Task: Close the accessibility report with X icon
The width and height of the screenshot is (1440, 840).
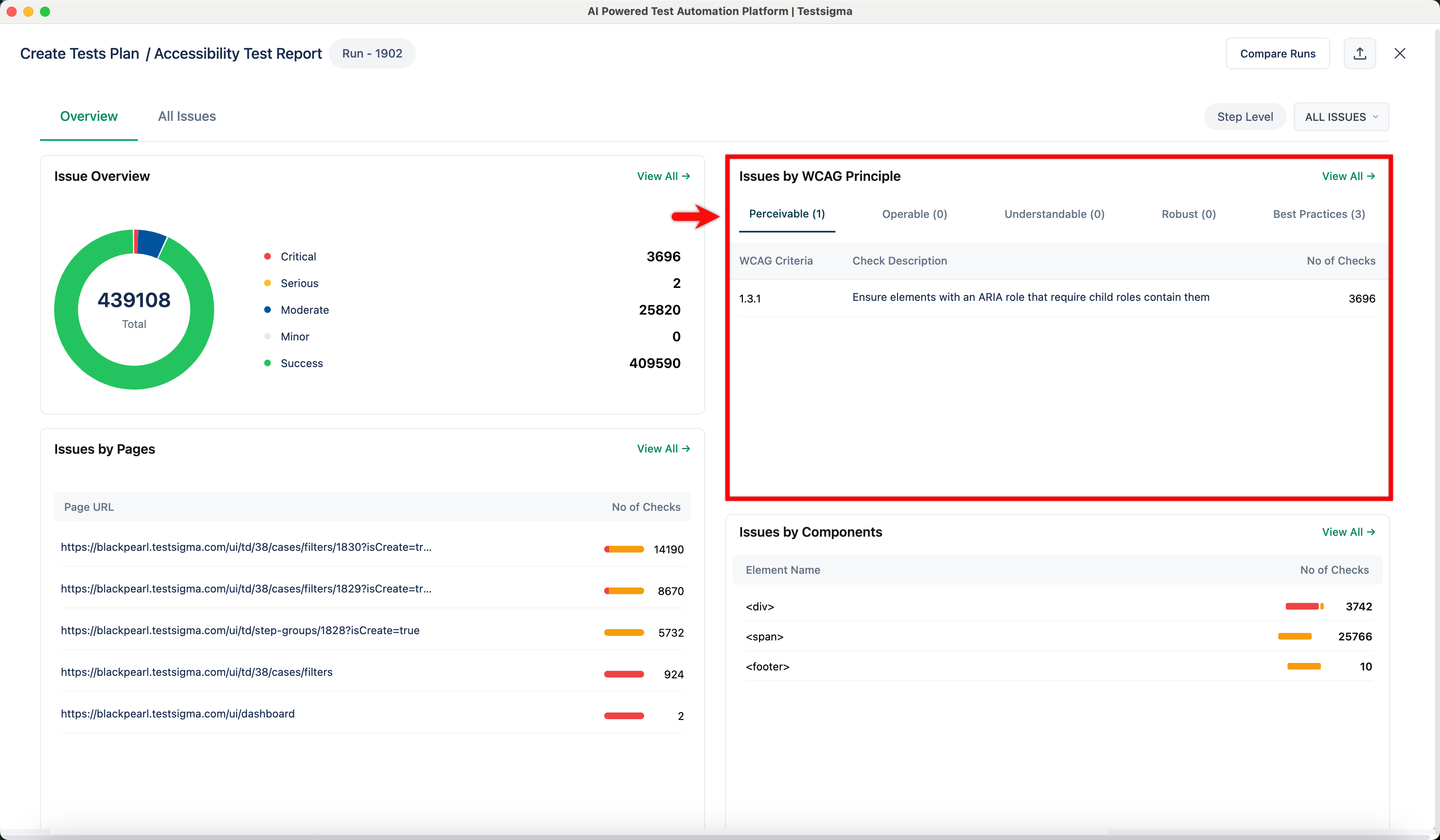Action: click(x=1400, y=53)
